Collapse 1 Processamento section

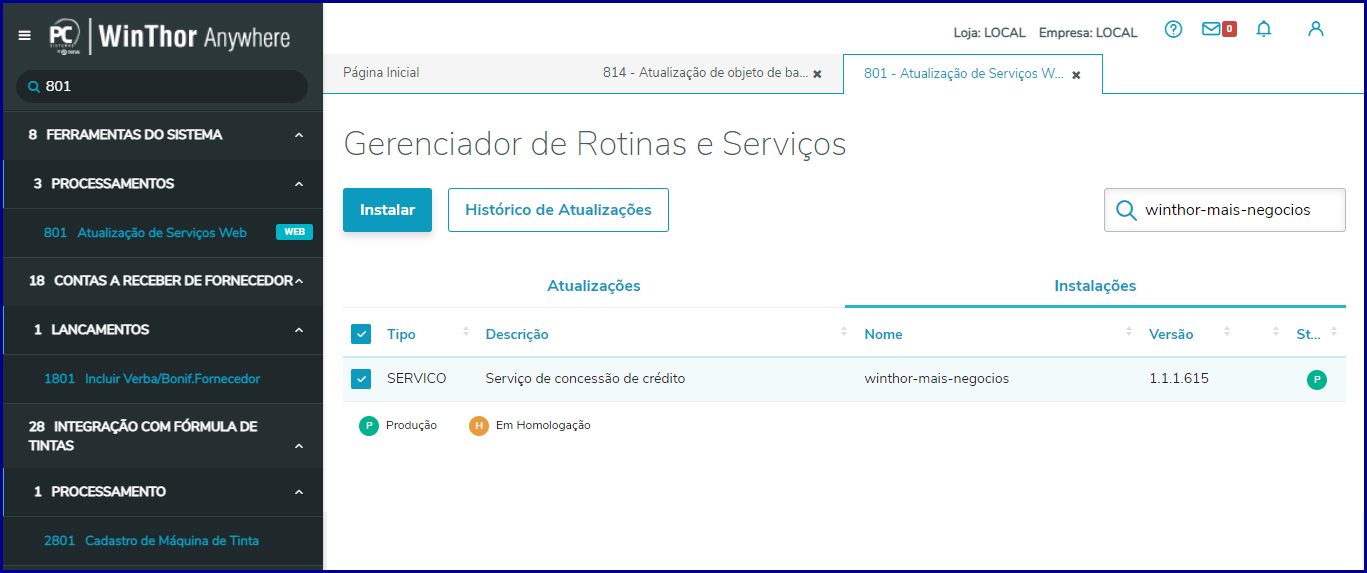[299, 492]
